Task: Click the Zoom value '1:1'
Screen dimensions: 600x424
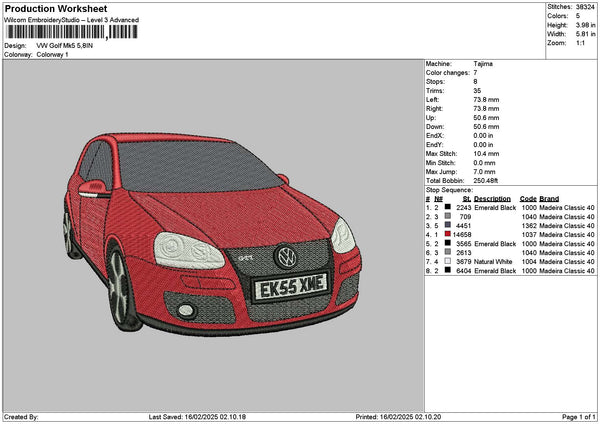Action: coord(580,43)
